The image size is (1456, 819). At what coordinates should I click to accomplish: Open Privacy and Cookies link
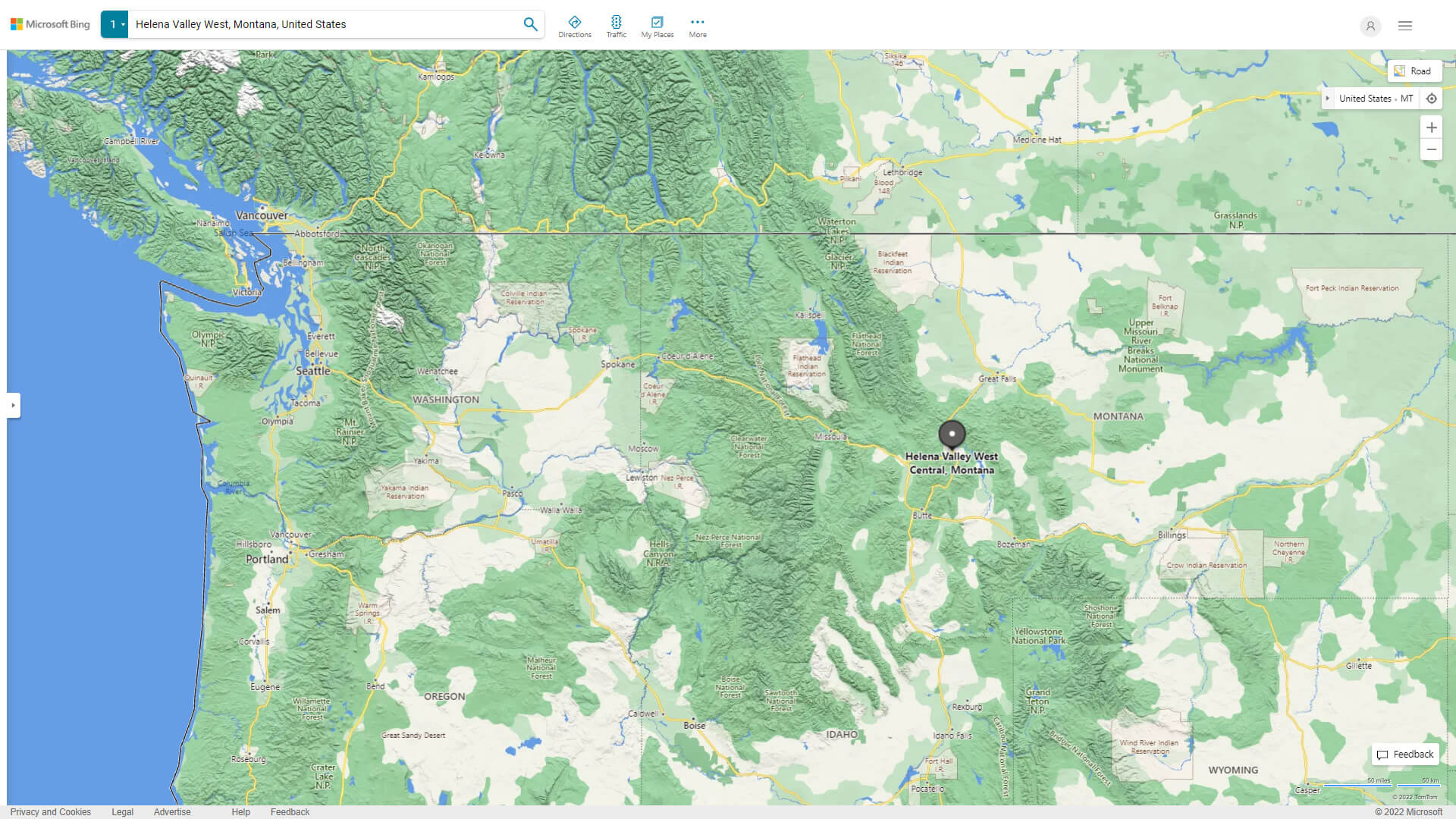[x=50, y=811]
